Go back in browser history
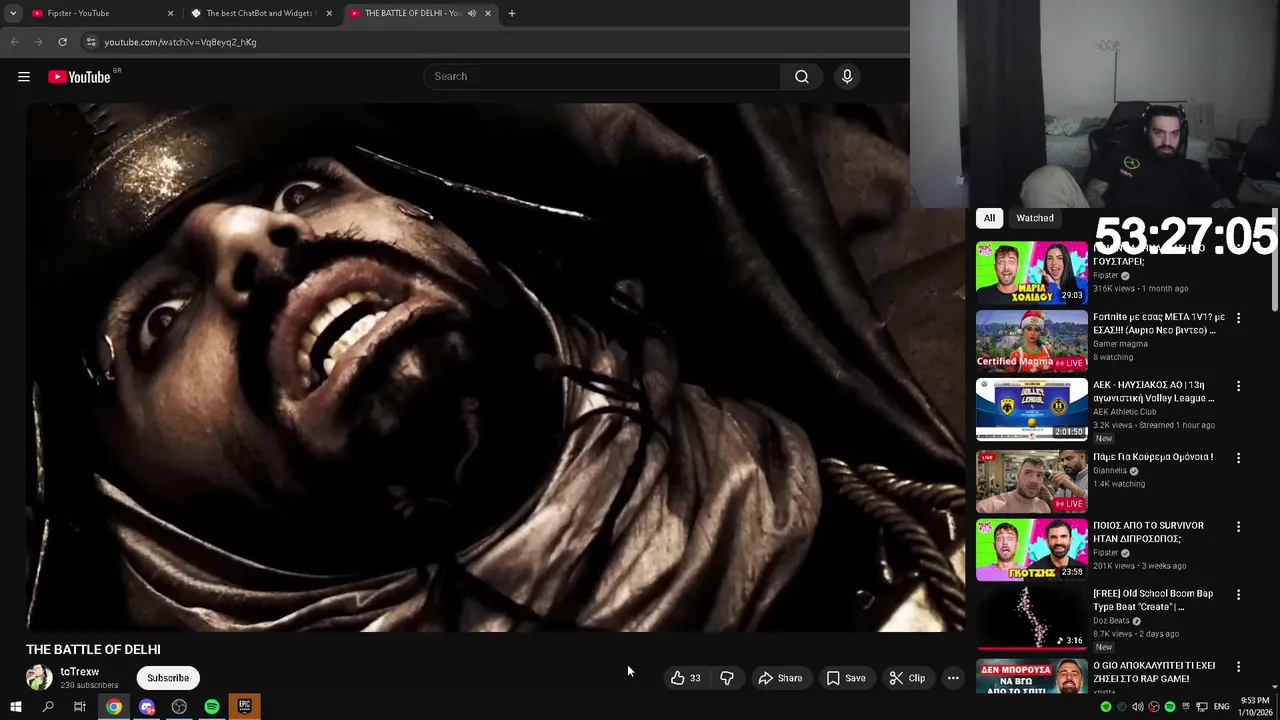The height and width of the screenshot is (720, 1280). (x=14, y=42)
